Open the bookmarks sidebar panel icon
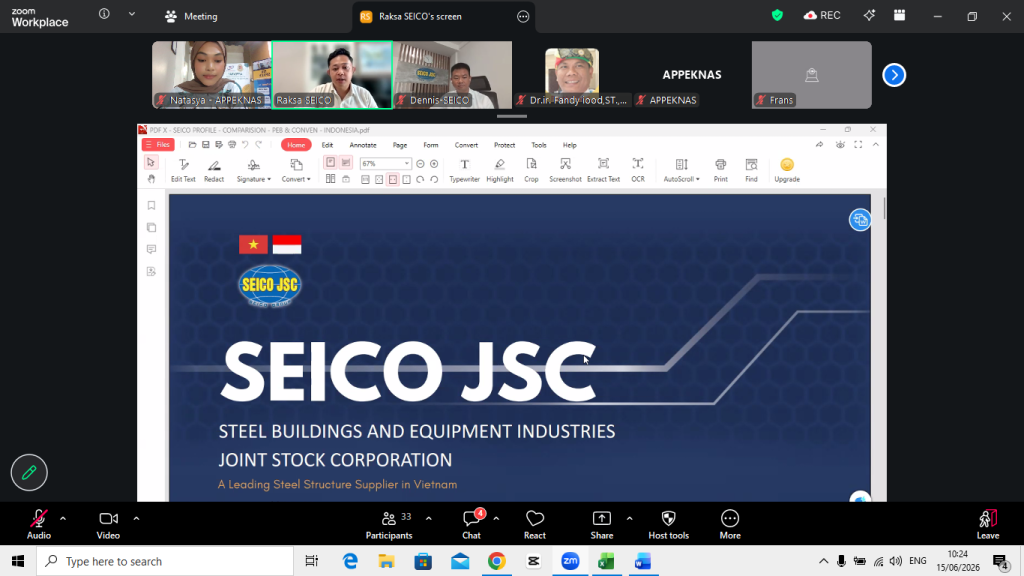The height and width of the screenshot is (576, 1024). (x=152, y=206)
